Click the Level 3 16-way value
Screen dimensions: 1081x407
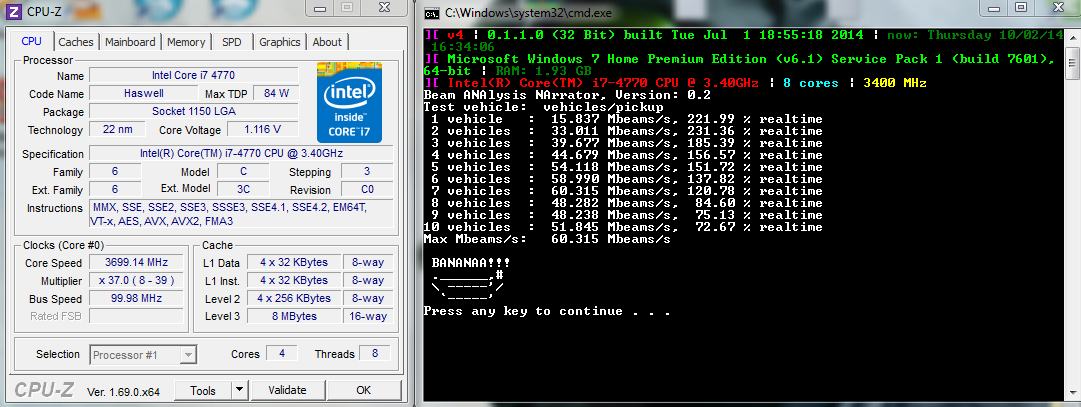click(x=368, y=316)
